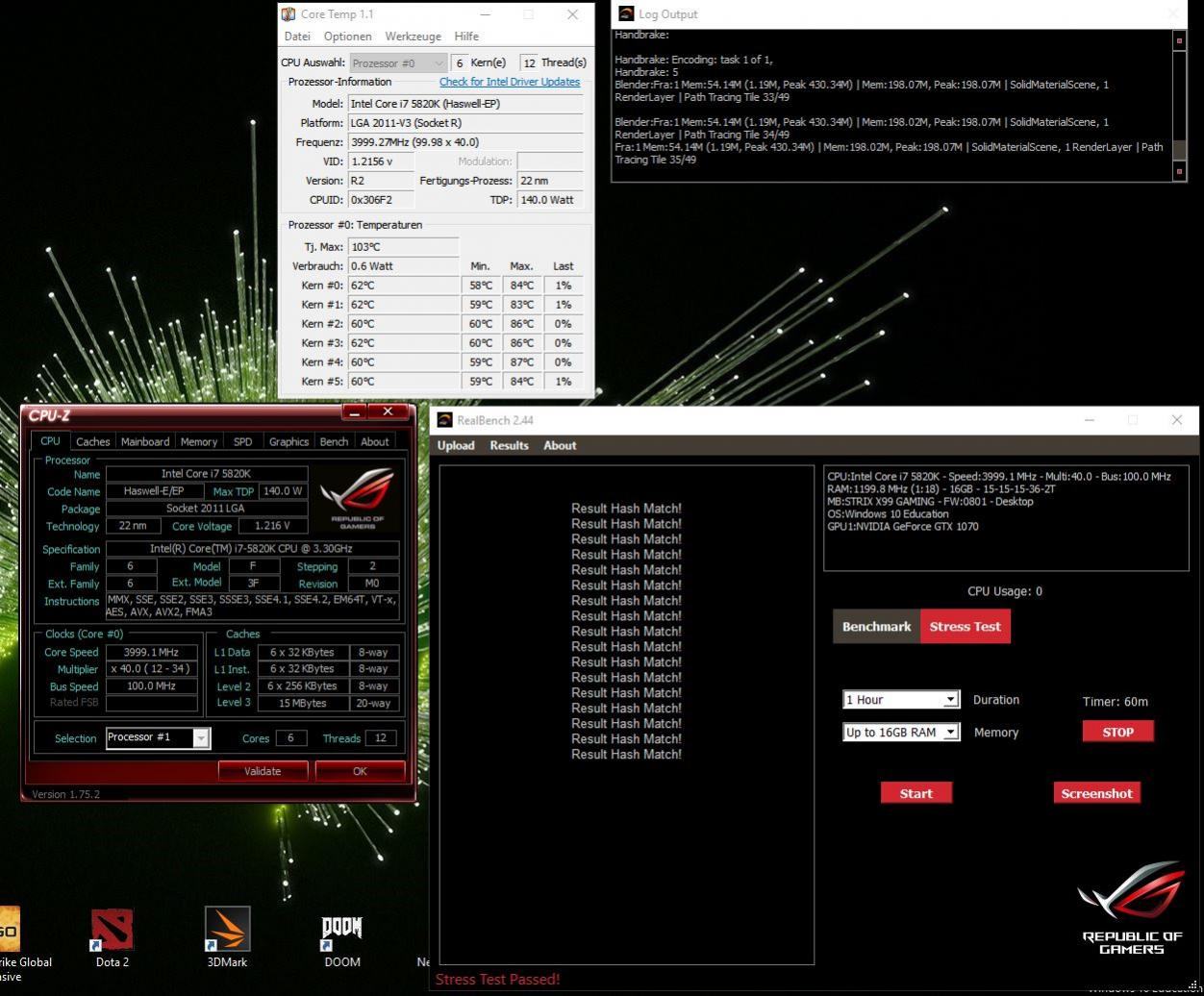Click the Core Temp title bar icon
The height and width of the screenshot is (996, 1204).
288,14
